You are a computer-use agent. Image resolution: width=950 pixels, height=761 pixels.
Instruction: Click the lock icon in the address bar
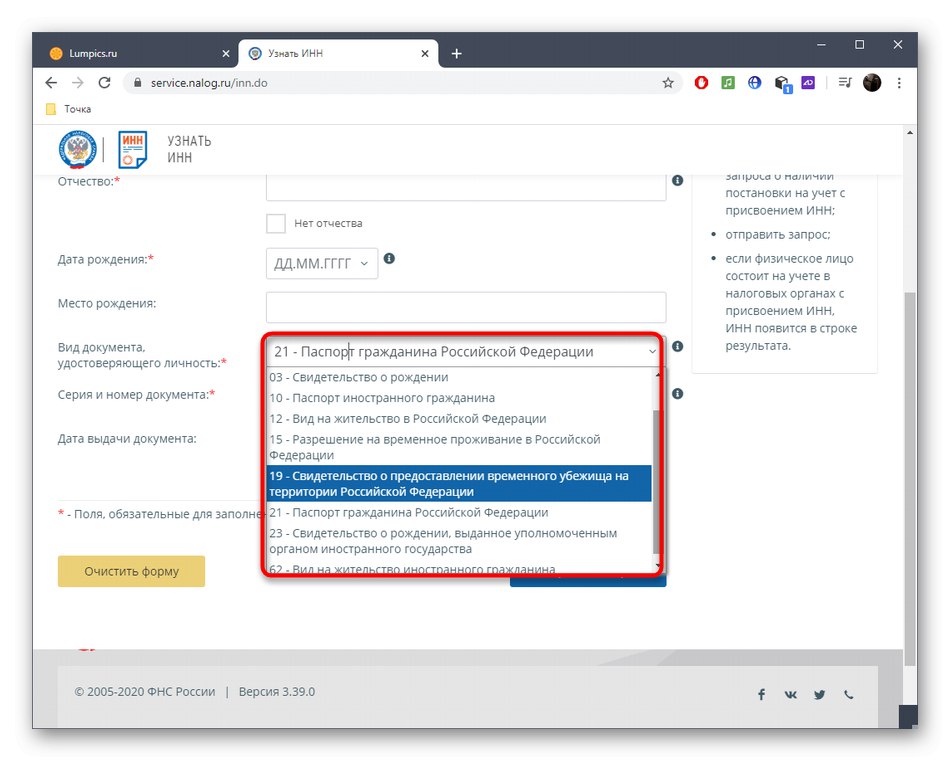(138, 83)
